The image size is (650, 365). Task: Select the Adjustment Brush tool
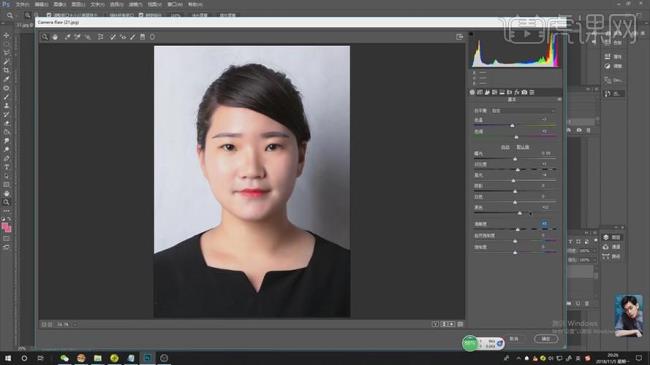click(133, 37)
